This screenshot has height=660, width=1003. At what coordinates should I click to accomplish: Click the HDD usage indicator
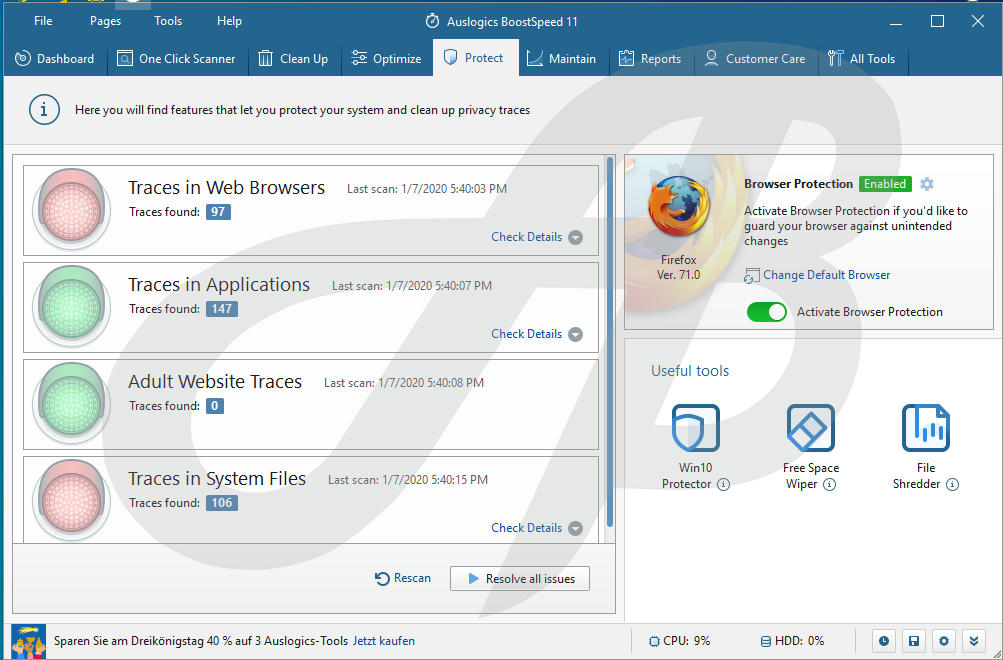coord(792,641)
